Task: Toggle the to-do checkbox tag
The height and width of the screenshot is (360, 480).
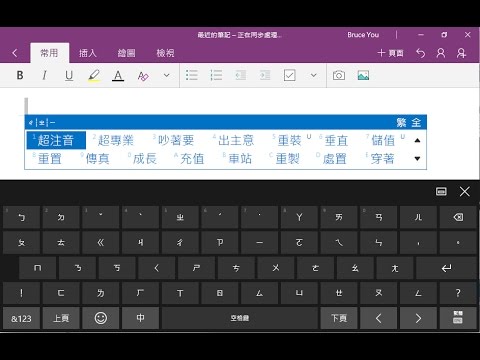Action: [289, 75]
